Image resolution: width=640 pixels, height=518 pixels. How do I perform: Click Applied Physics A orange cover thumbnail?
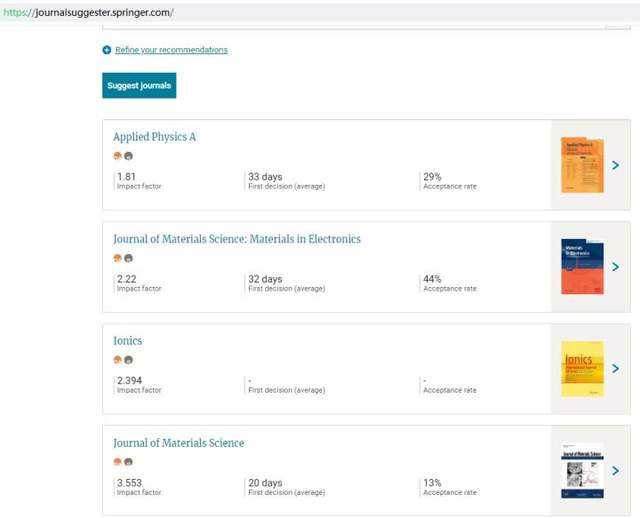(582, 165)
